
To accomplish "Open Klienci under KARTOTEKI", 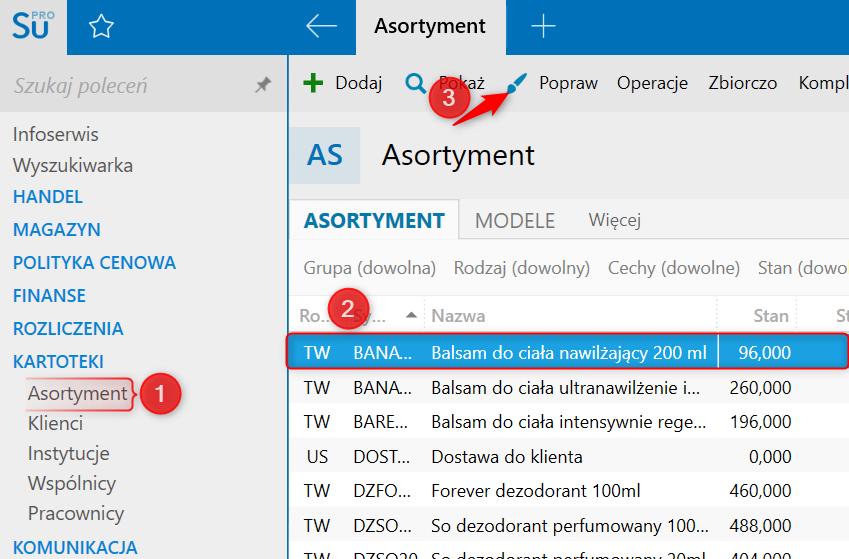I will [55, 423].
